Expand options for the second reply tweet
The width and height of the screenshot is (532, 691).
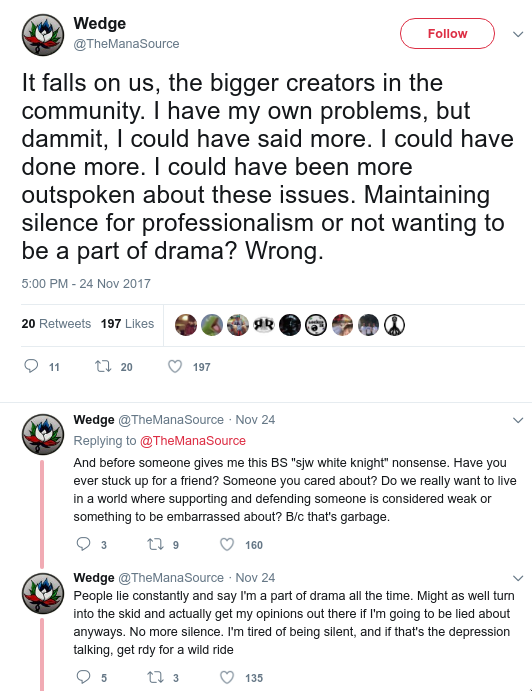[518, 578]
